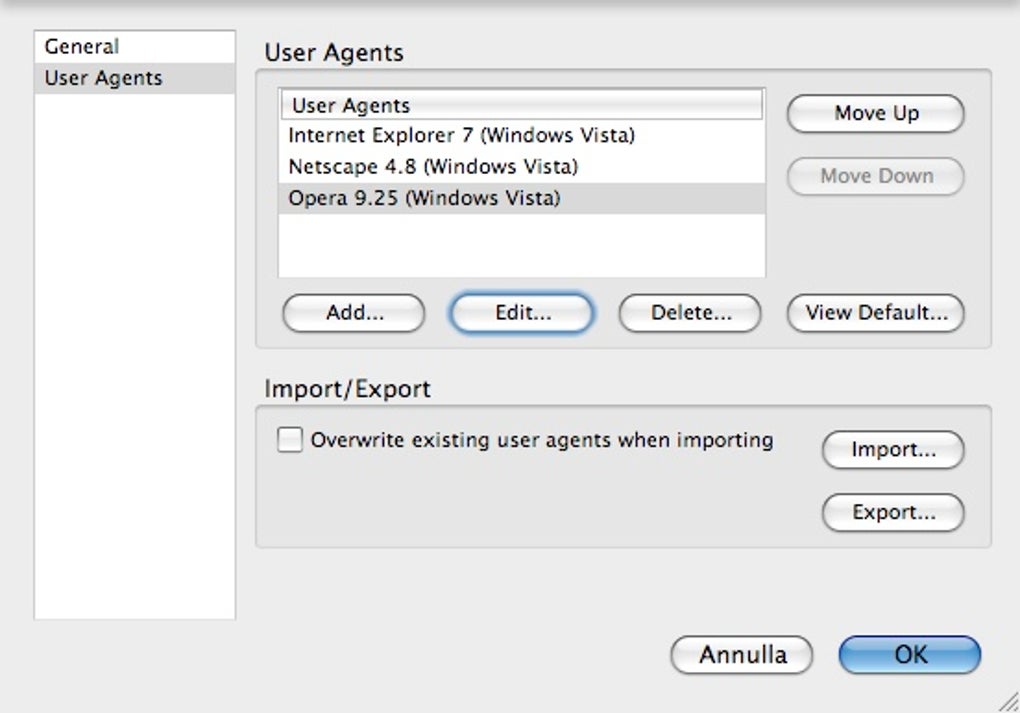Select Netscape 4.8 (Windows Vista) entry

(433, 167)
